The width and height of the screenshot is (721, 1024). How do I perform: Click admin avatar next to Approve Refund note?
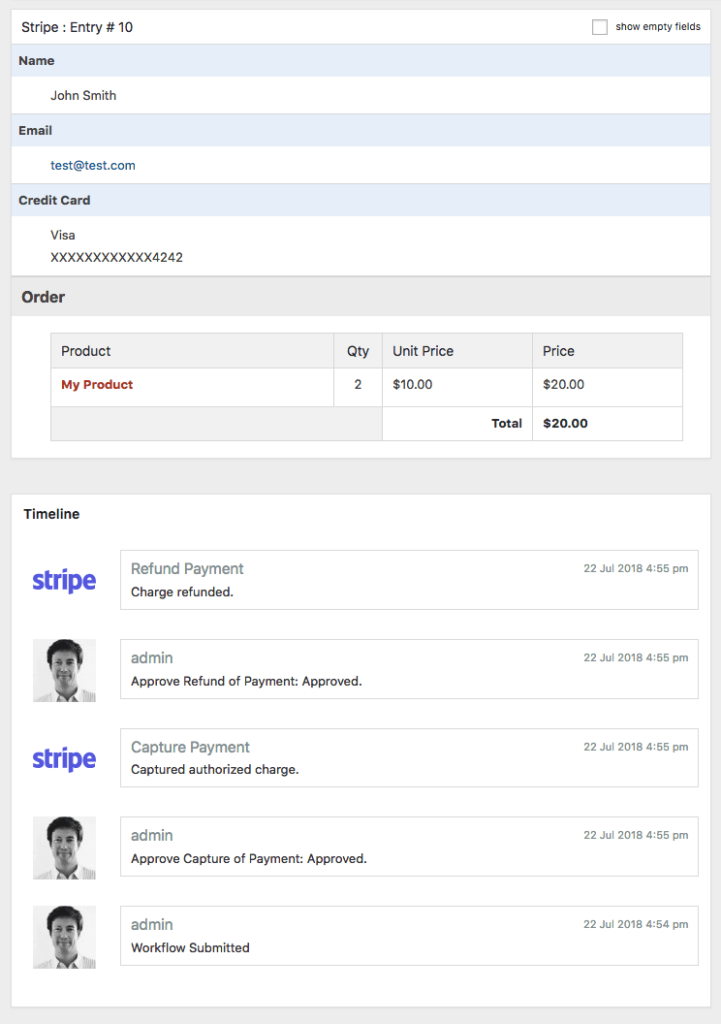(64, 670)
